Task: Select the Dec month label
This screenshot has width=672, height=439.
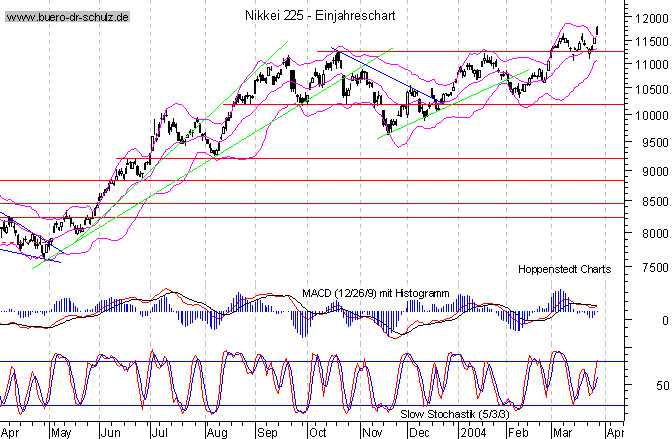Action: (420, 431)
